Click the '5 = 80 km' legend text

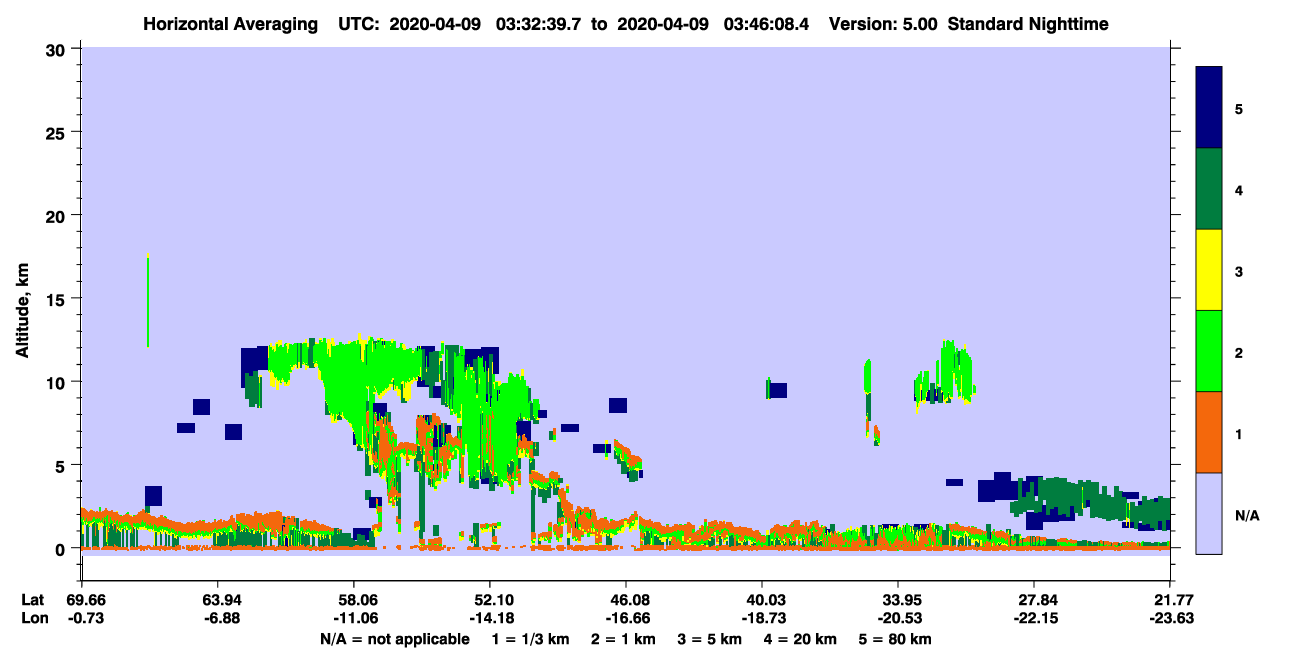894,639
